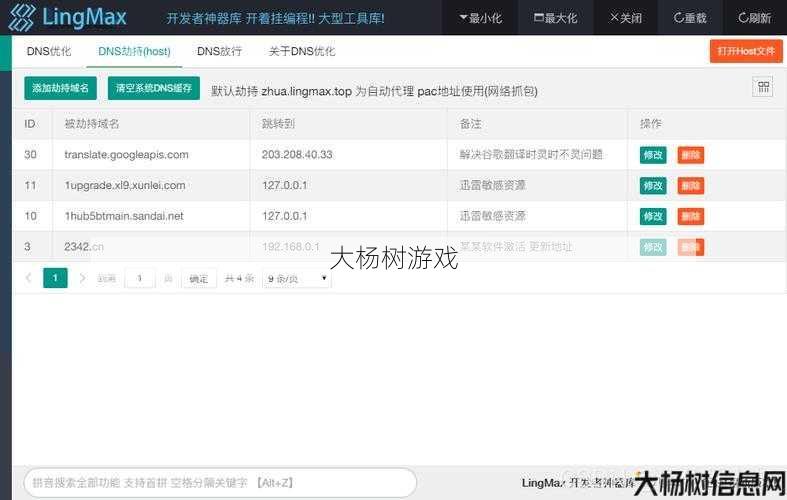Screen dimensions: 787x500
Task: Click the 打开Host文件 button
Action: [x=746, y=51]
